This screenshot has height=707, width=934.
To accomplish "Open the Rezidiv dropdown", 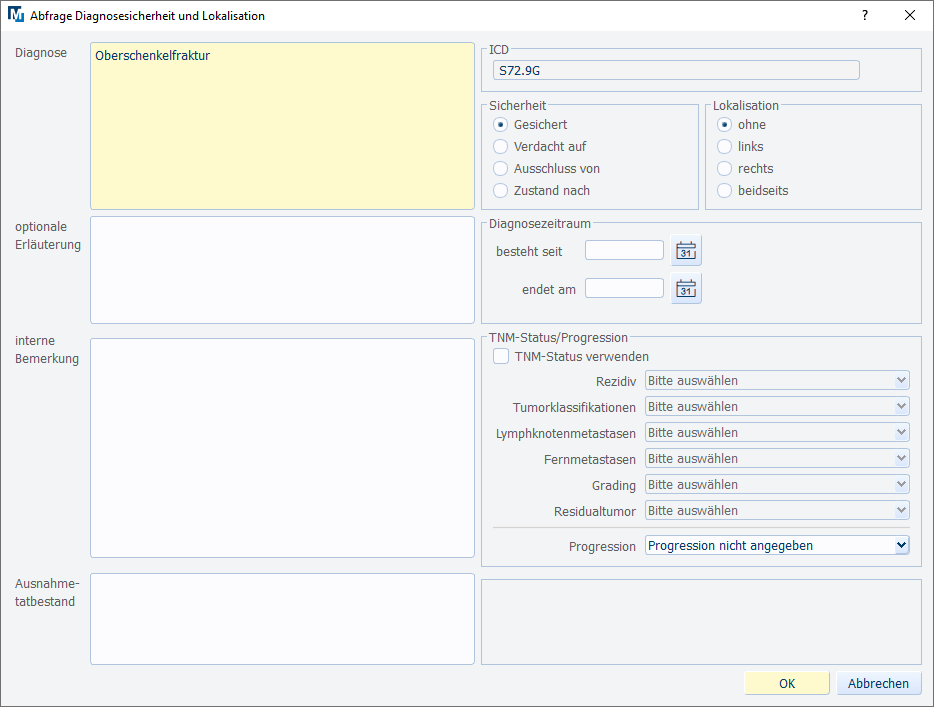I will pos(777,381).
